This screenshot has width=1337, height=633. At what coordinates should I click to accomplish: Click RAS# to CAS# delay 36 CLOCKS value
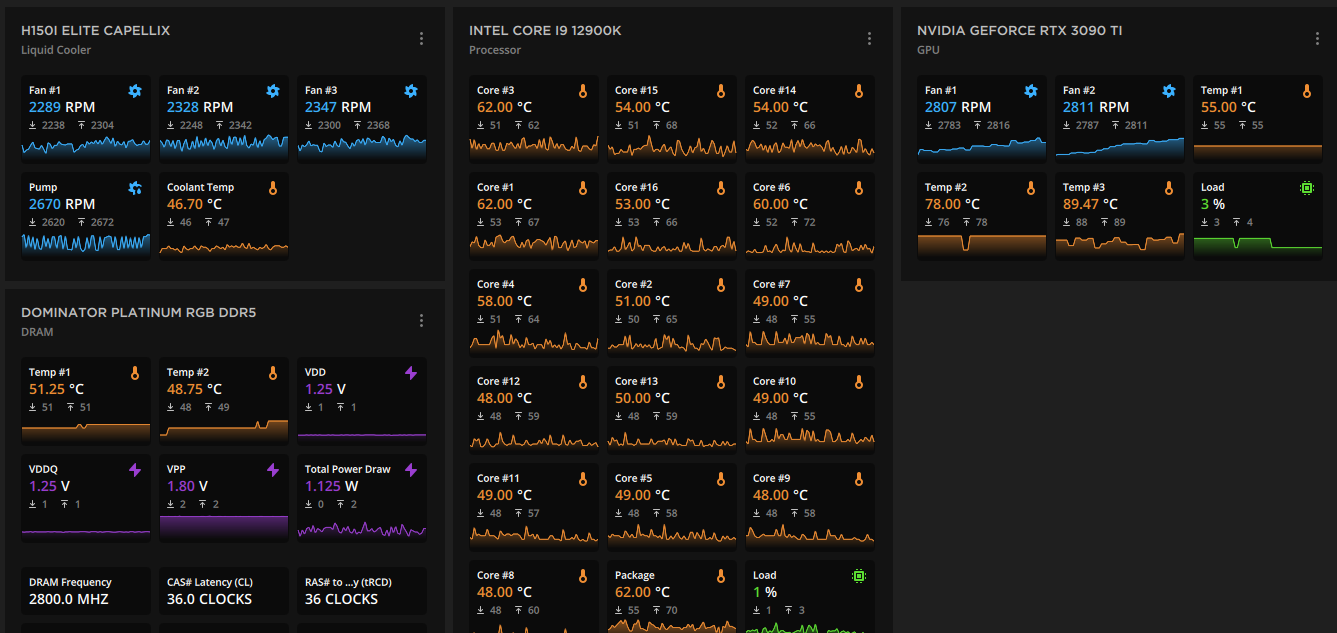341,599
